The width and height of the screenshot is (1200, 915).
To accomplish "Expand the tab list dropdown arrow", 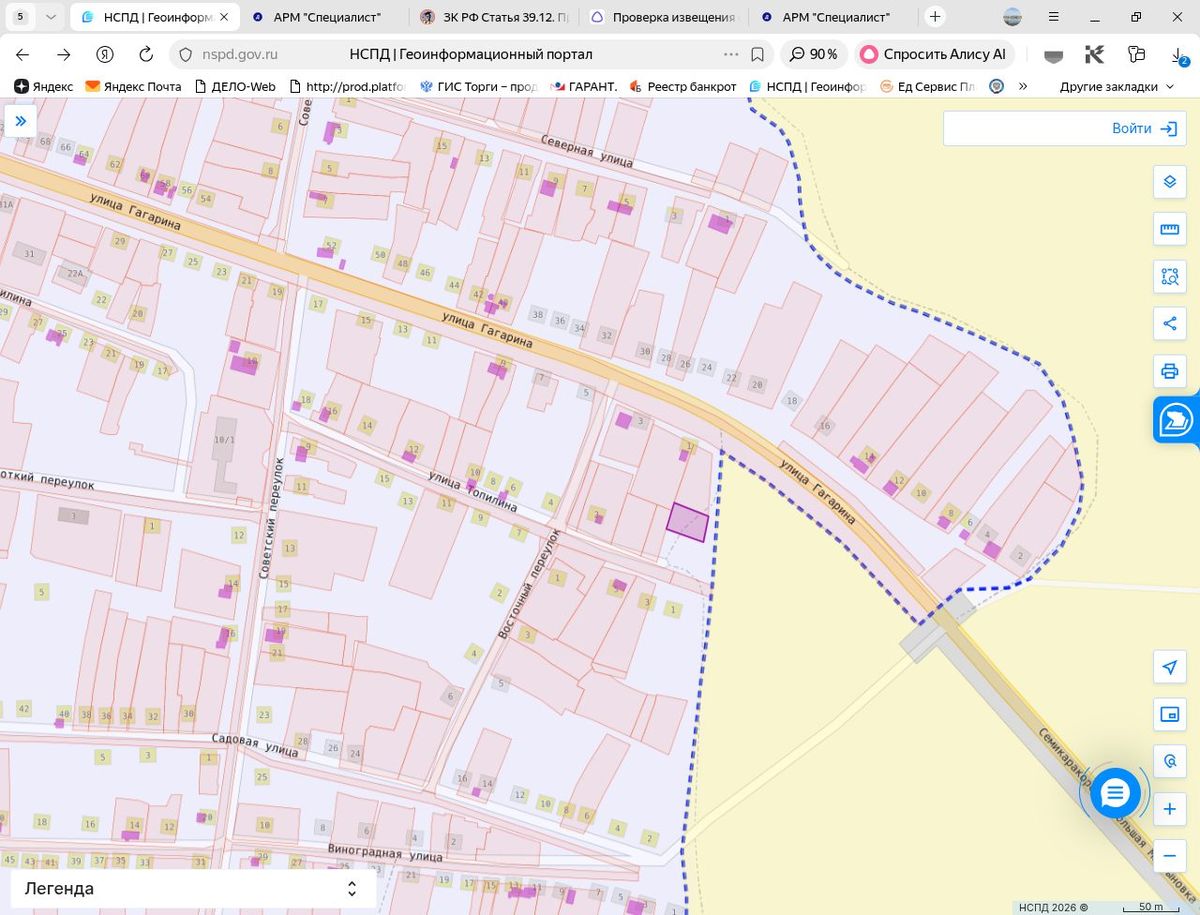I will 51,17.
